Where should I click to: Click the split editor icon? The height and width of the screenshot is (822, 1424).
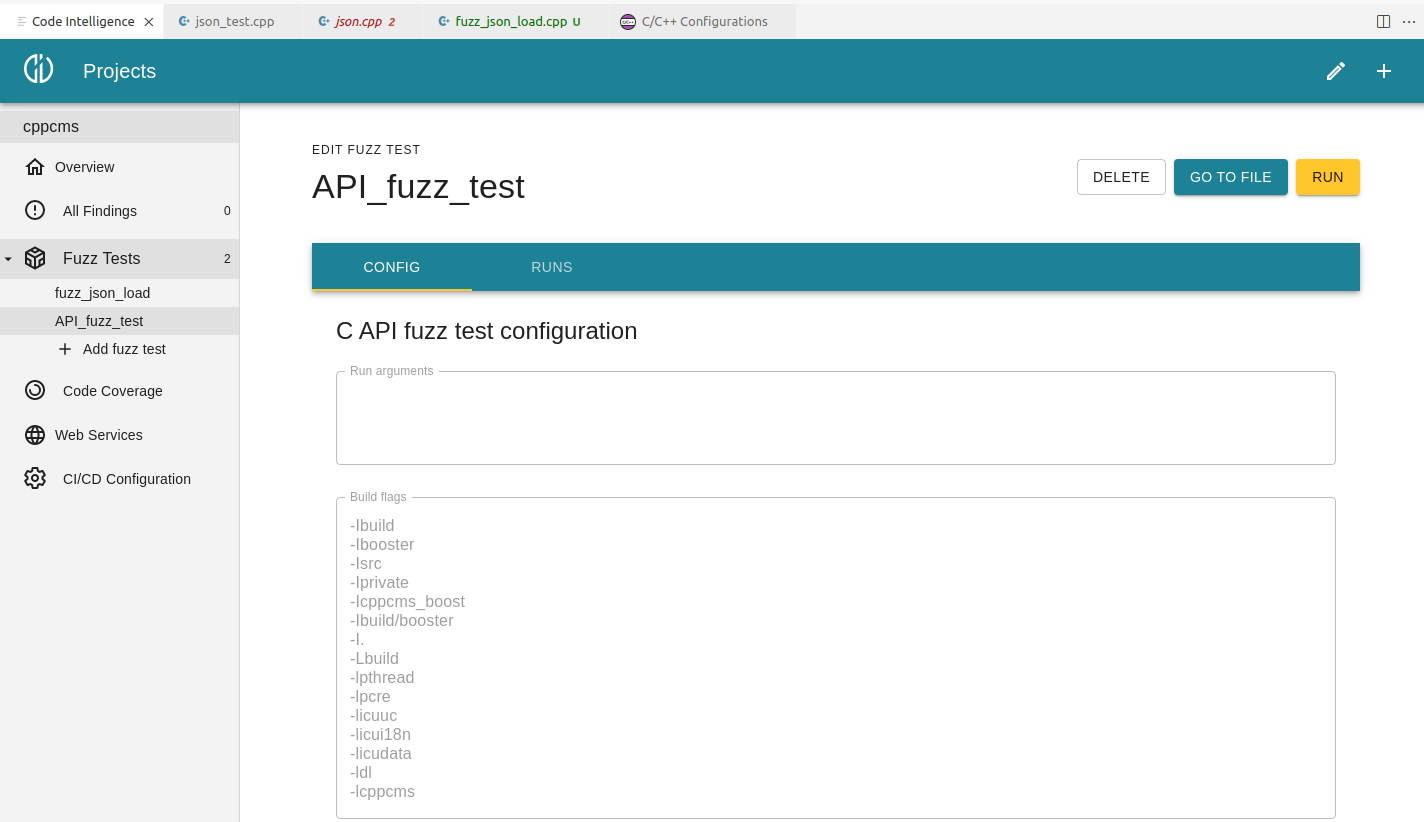point(1384,21)
